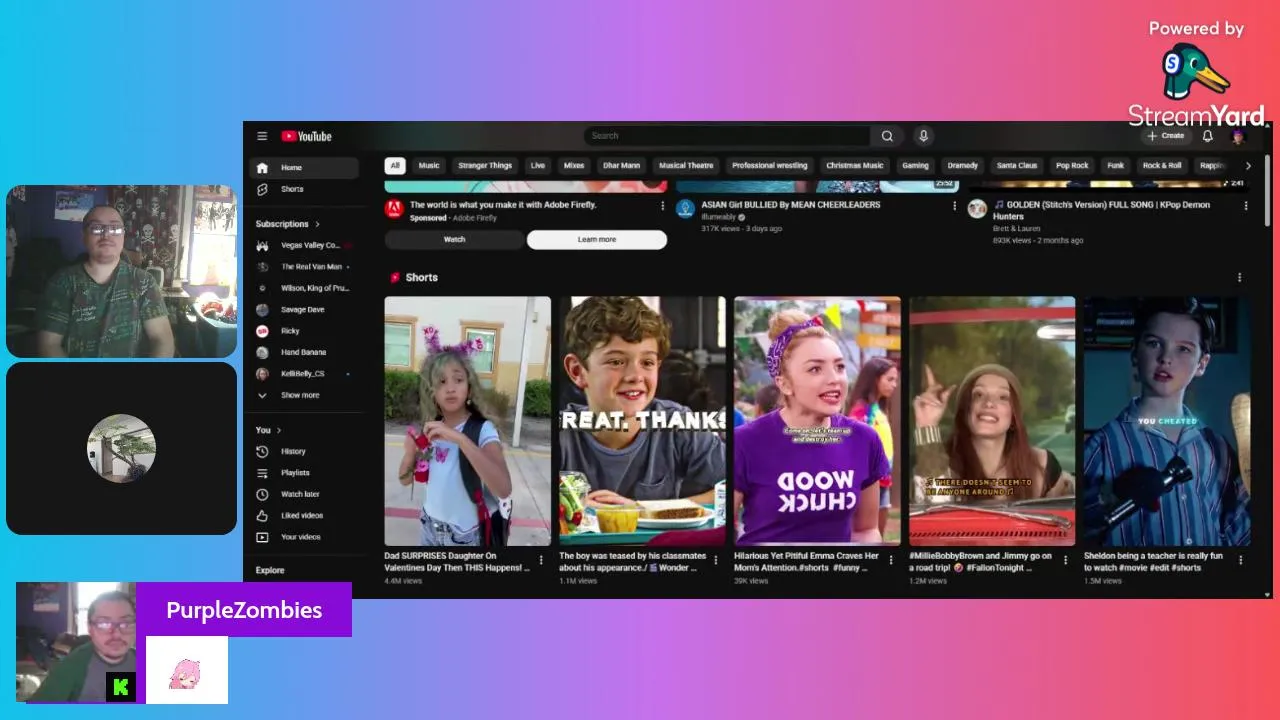
Task: Click the Wilson, King of Pru... subscription
Action: pyautogui.click(x=303, y=288)
